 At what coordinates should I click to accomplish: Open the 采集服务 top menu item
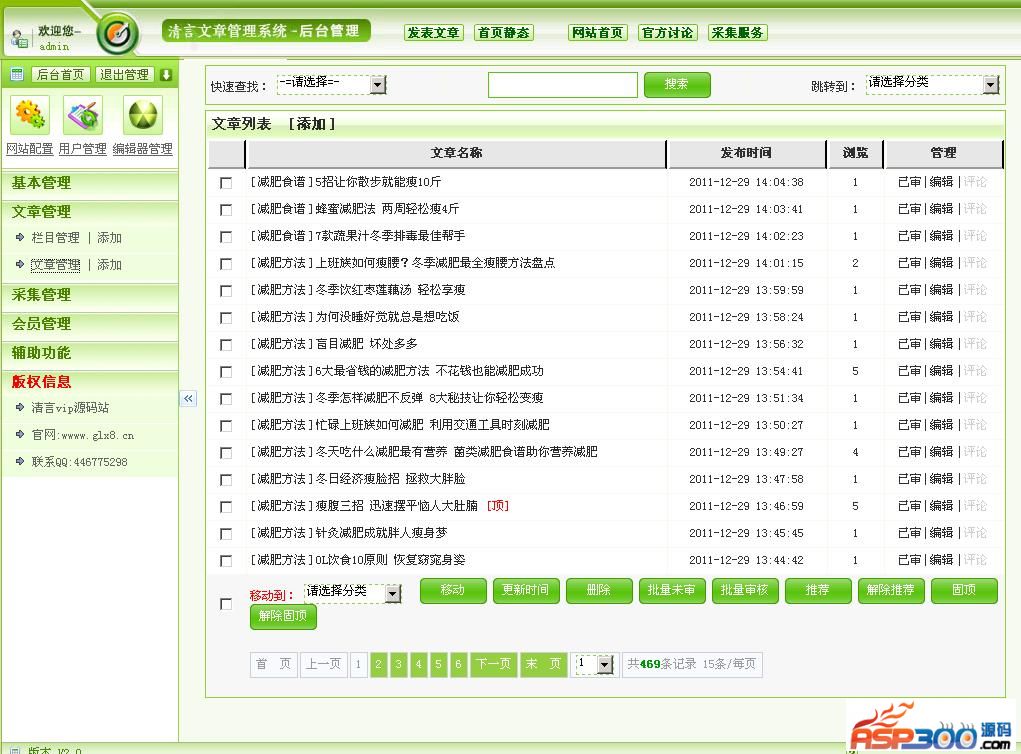(x=737, y=33)
